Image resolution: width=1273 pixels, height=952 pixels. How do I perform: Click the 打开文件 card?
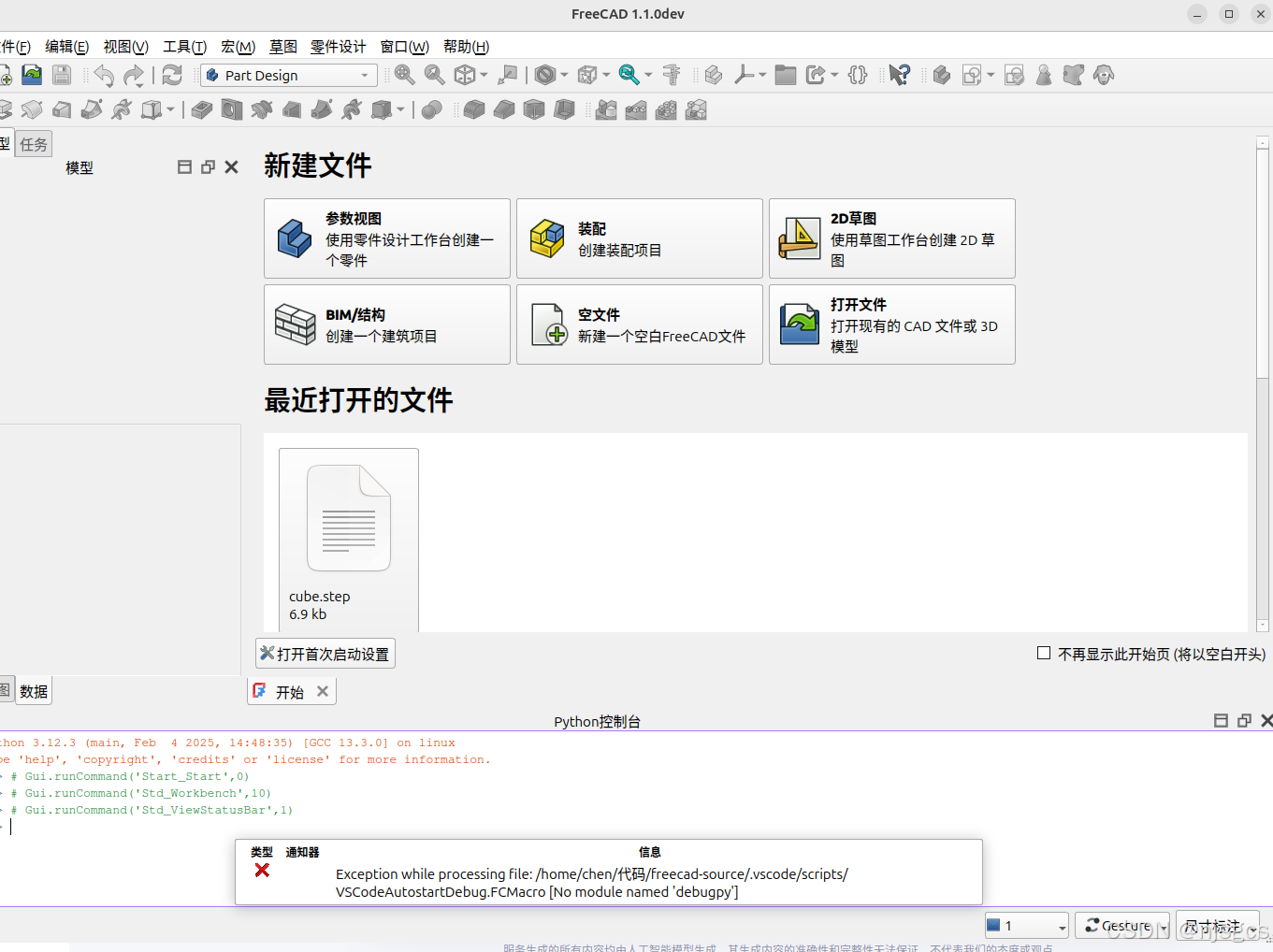892,325
